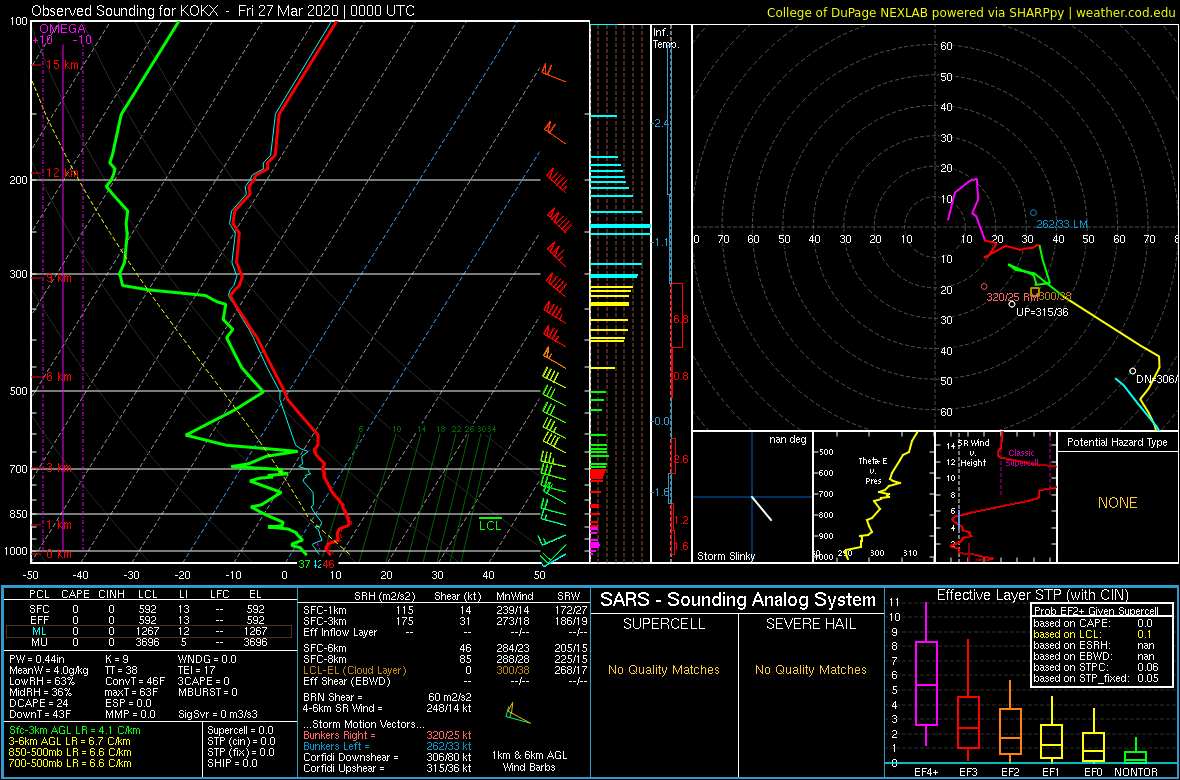
Task: Click the 'Corfidi Downshear = 306/80 kt' line
Action: 387,757
